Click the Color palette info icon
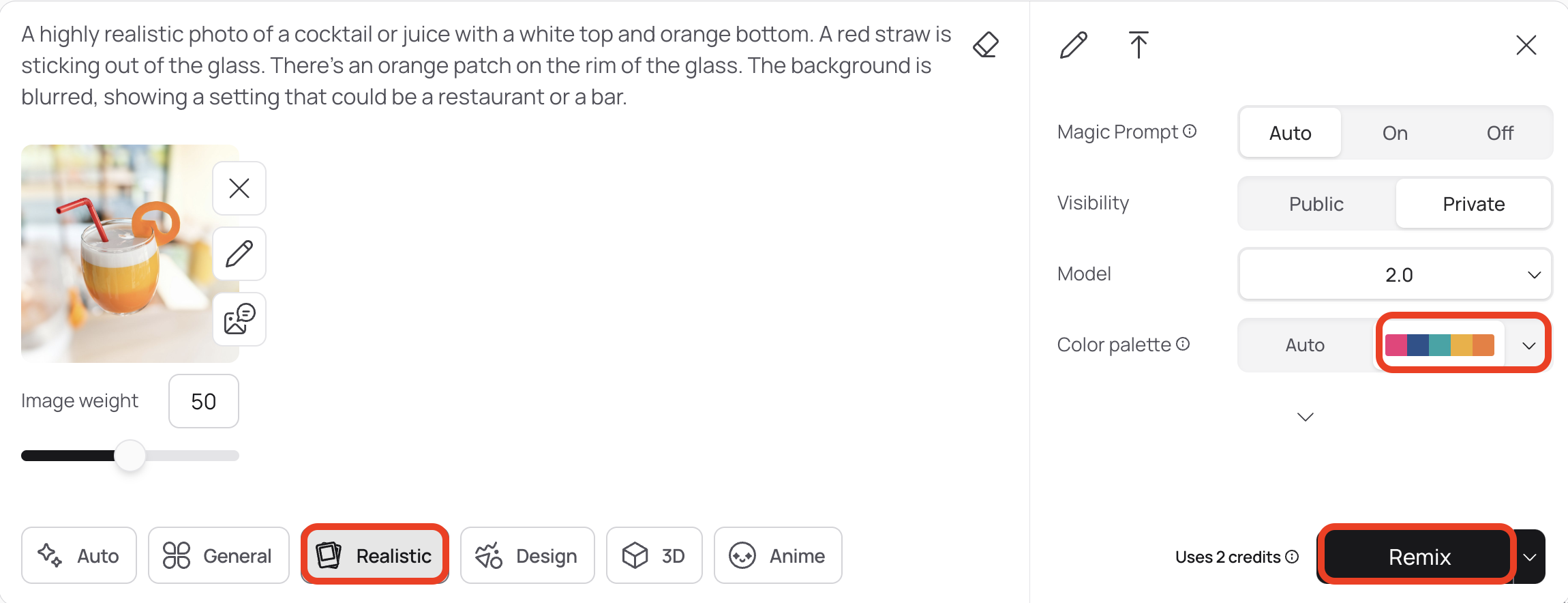This screenshot has height=603, width=1568. tap(1183, 344)
